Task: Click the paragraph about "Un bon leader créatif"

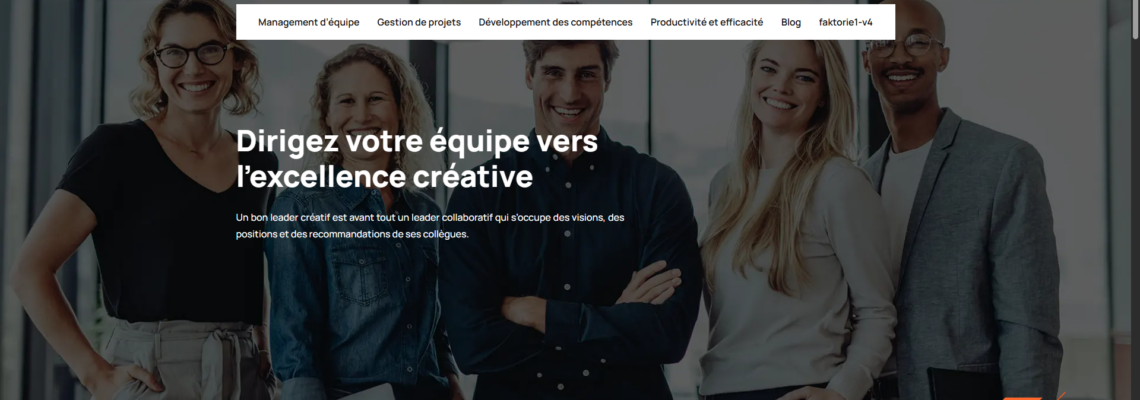Action: click(430, 225)
